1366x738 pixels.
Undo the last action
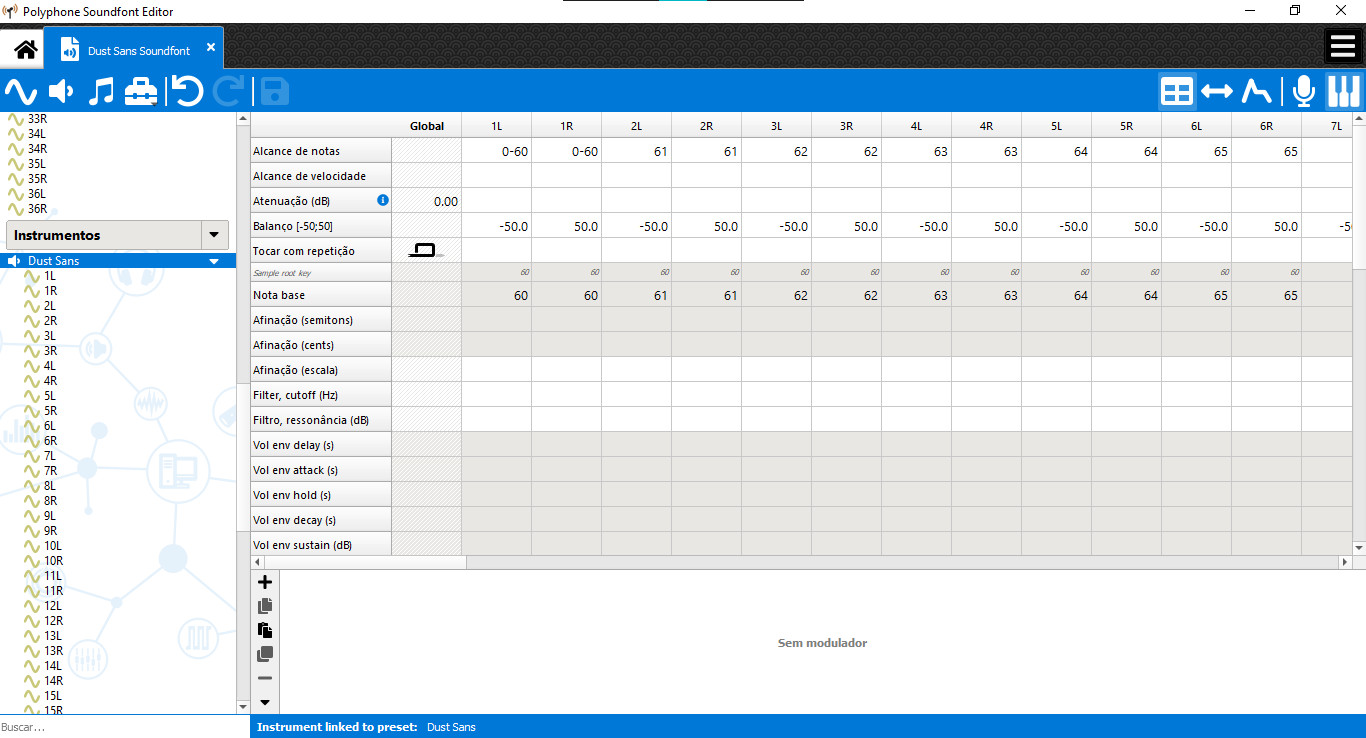[187, 92]
